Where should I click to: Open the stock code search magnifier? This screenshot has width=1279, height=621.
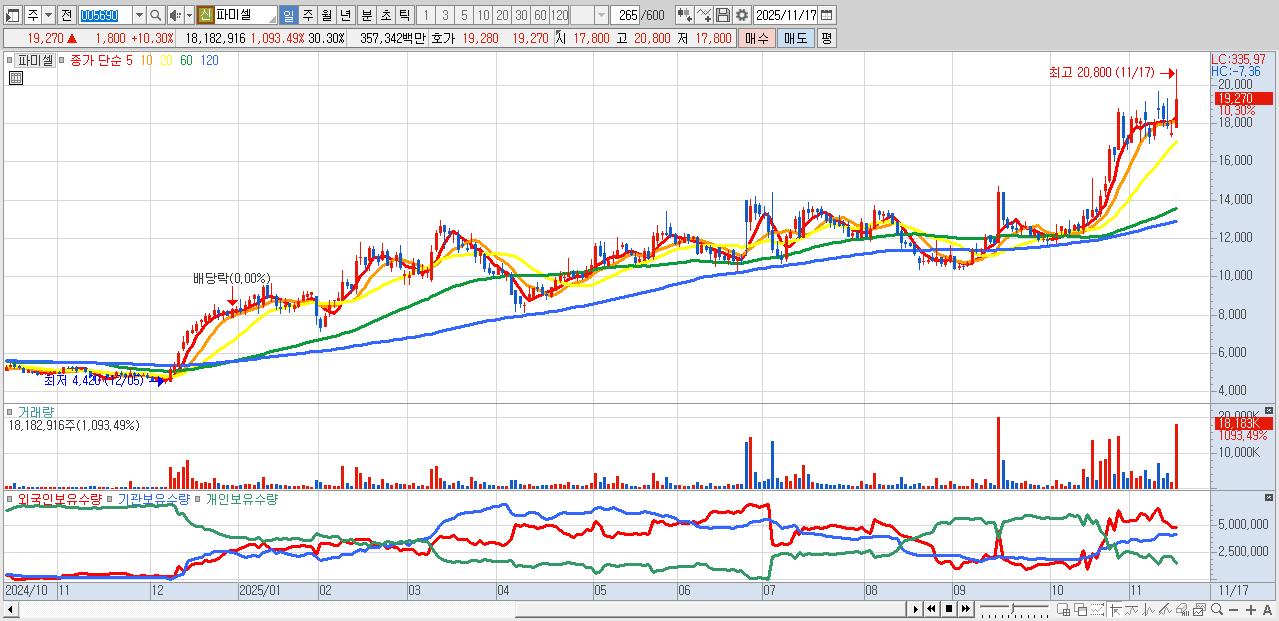pyautogui.click(x=156, y=15)
